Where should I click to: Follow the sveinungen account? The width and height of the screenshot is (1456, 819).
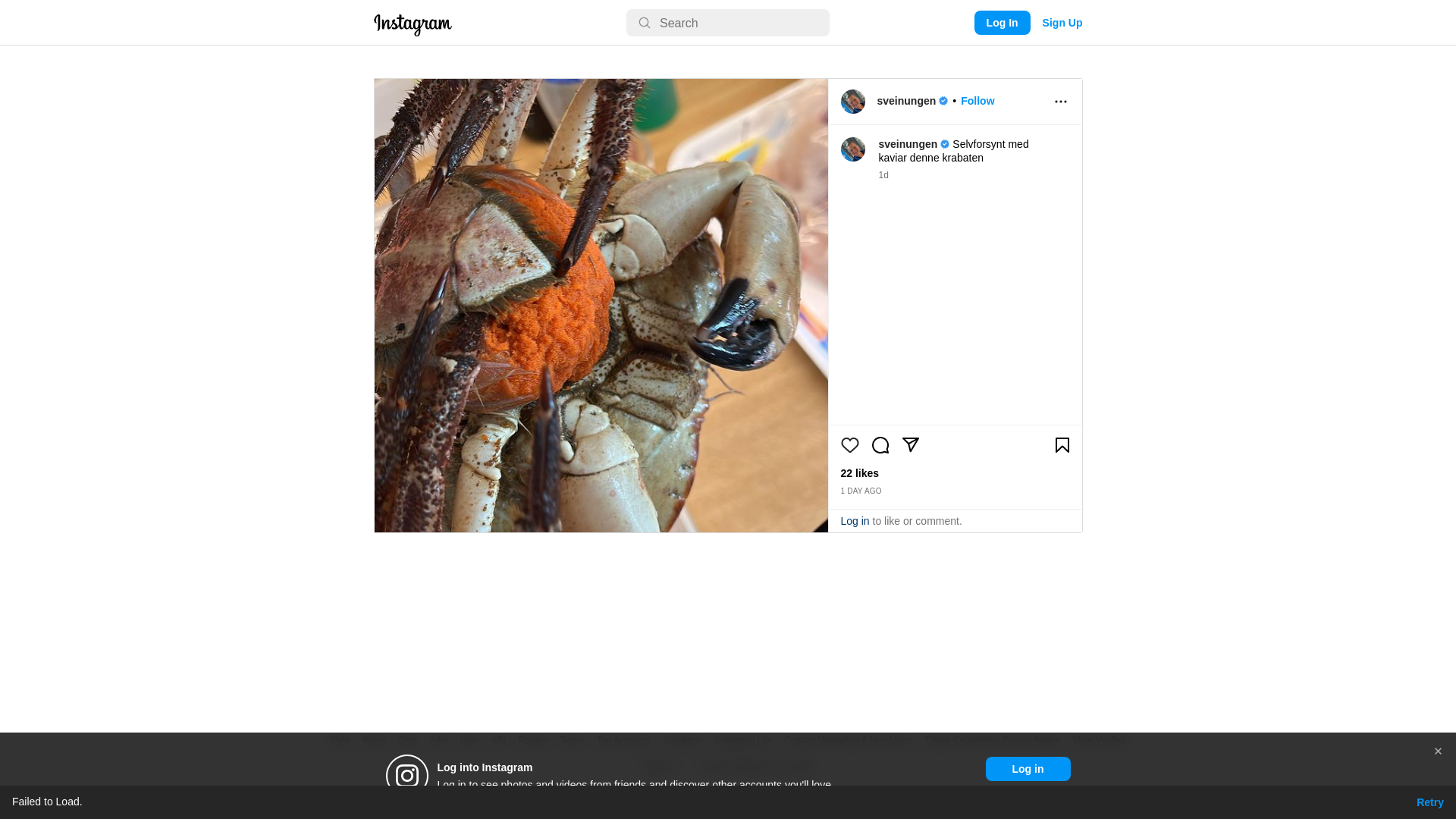[x=977, y=101]
